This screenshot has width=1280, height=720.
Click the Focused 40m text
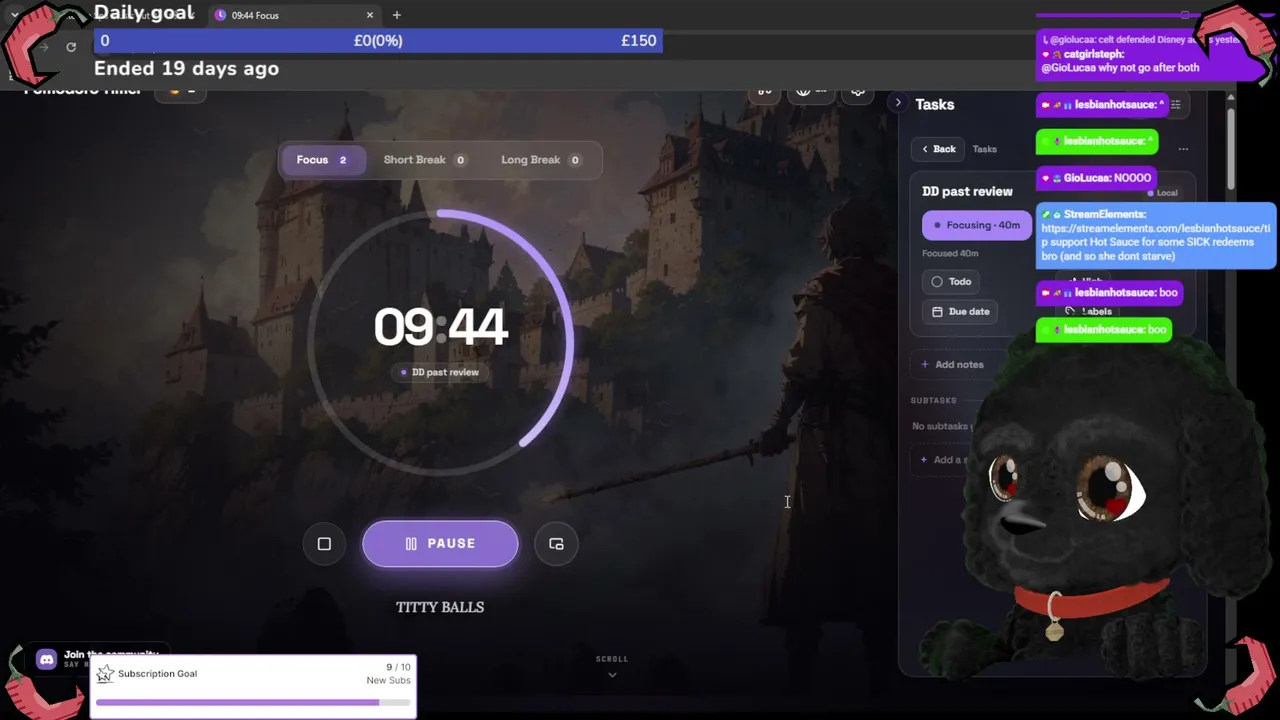[950, 254]
